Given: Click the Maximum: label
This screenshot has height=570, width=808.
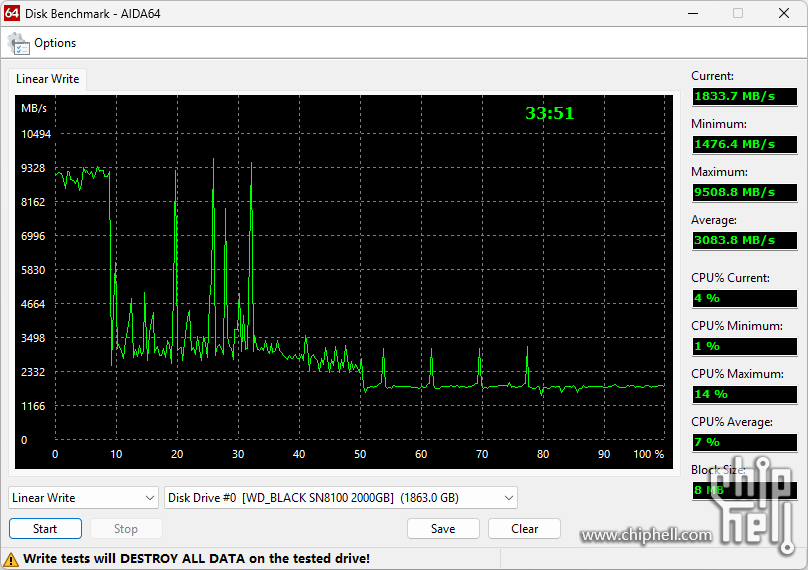Looking at the screenshot, I should tap(719, 172).
